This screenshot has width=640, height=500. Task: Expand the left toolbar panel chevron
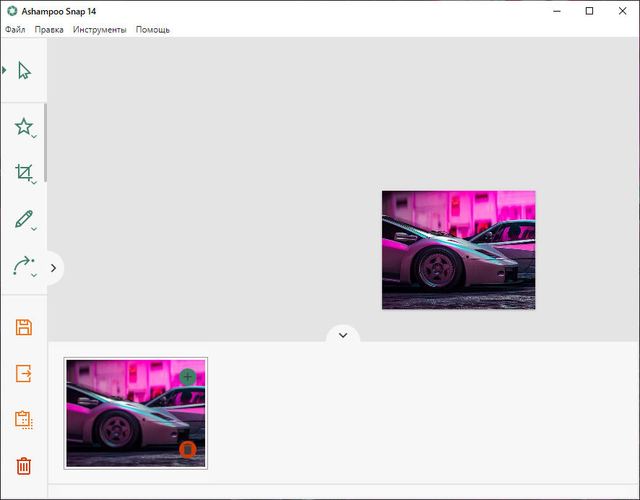[x=53, y=268]
